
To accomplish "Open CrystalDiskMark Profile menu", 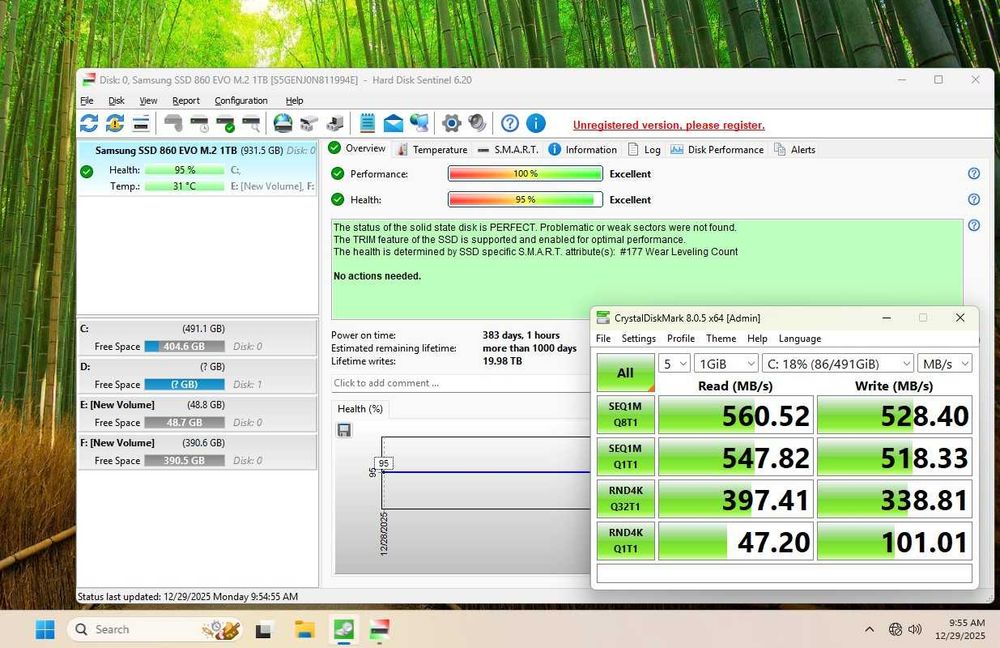I will click(x=680, y=339).
